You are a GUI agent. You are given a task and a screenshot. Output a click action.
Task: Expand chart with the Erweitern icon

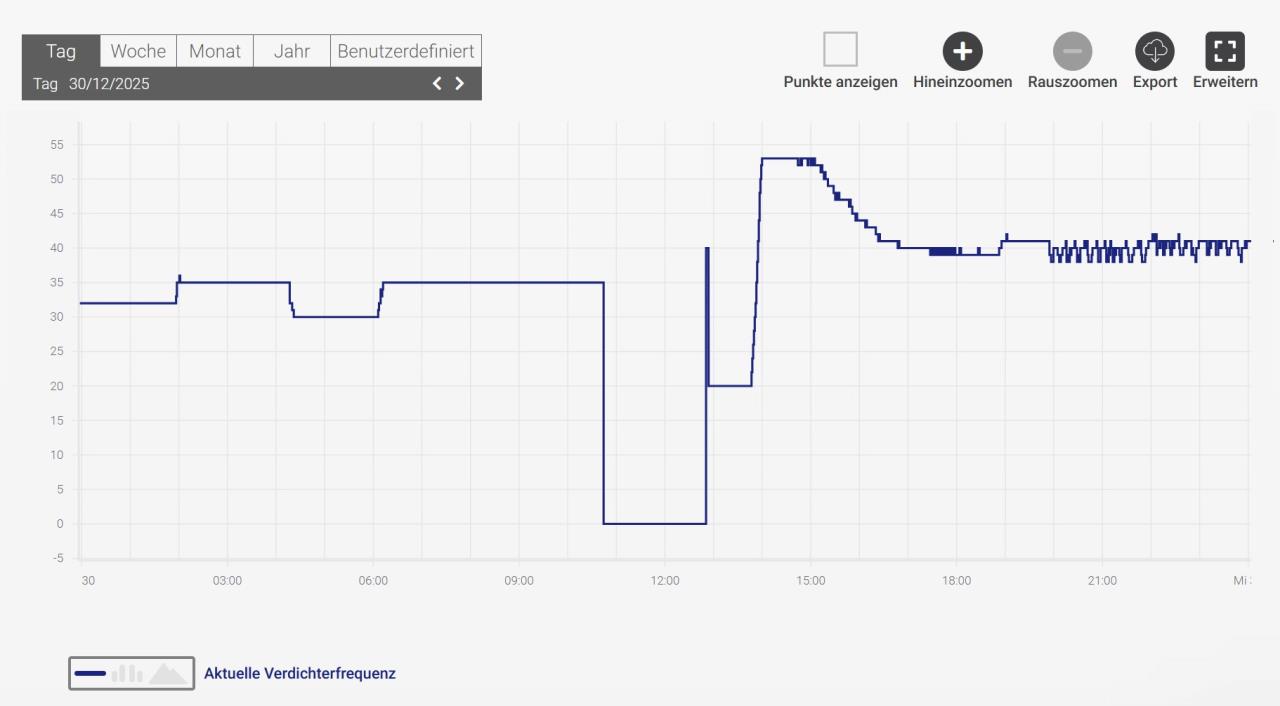click(x=1224, y=51)
